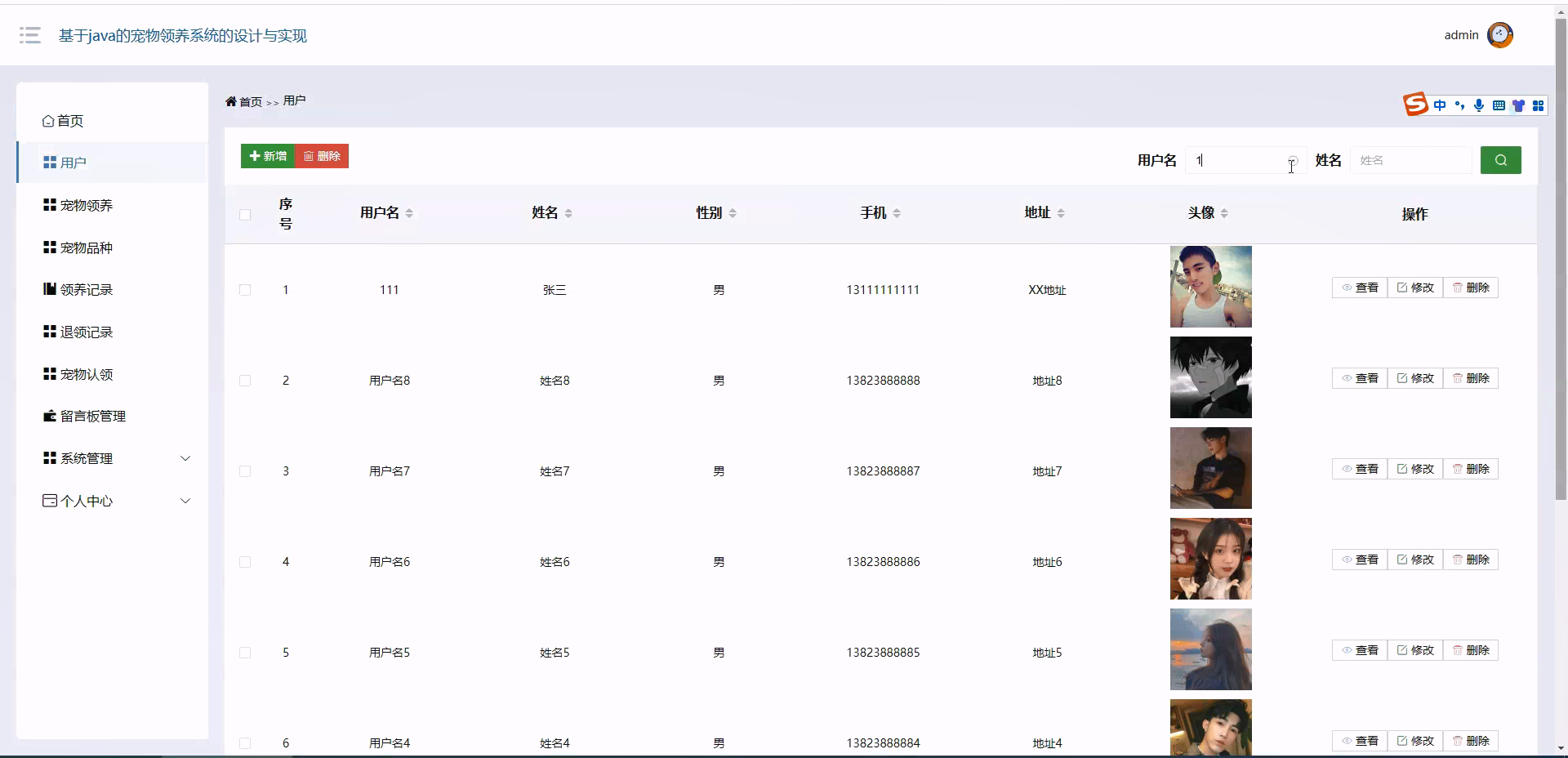
Task: Click the system title 基于java的宠物领养系统
Action: point(183,36)
